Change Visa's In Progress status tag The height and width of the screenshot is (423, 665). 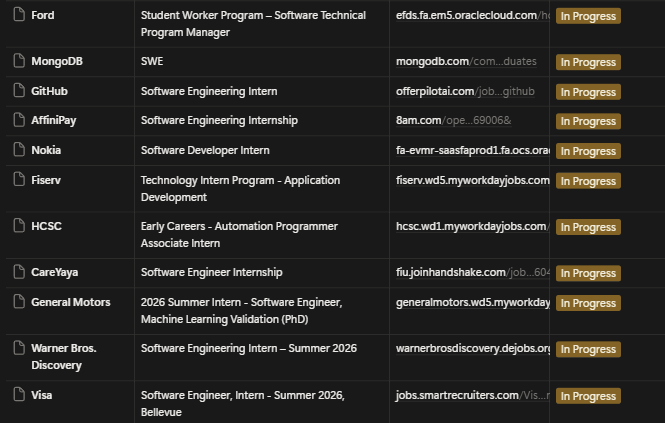pyautogui.click(x=588, y=396)
